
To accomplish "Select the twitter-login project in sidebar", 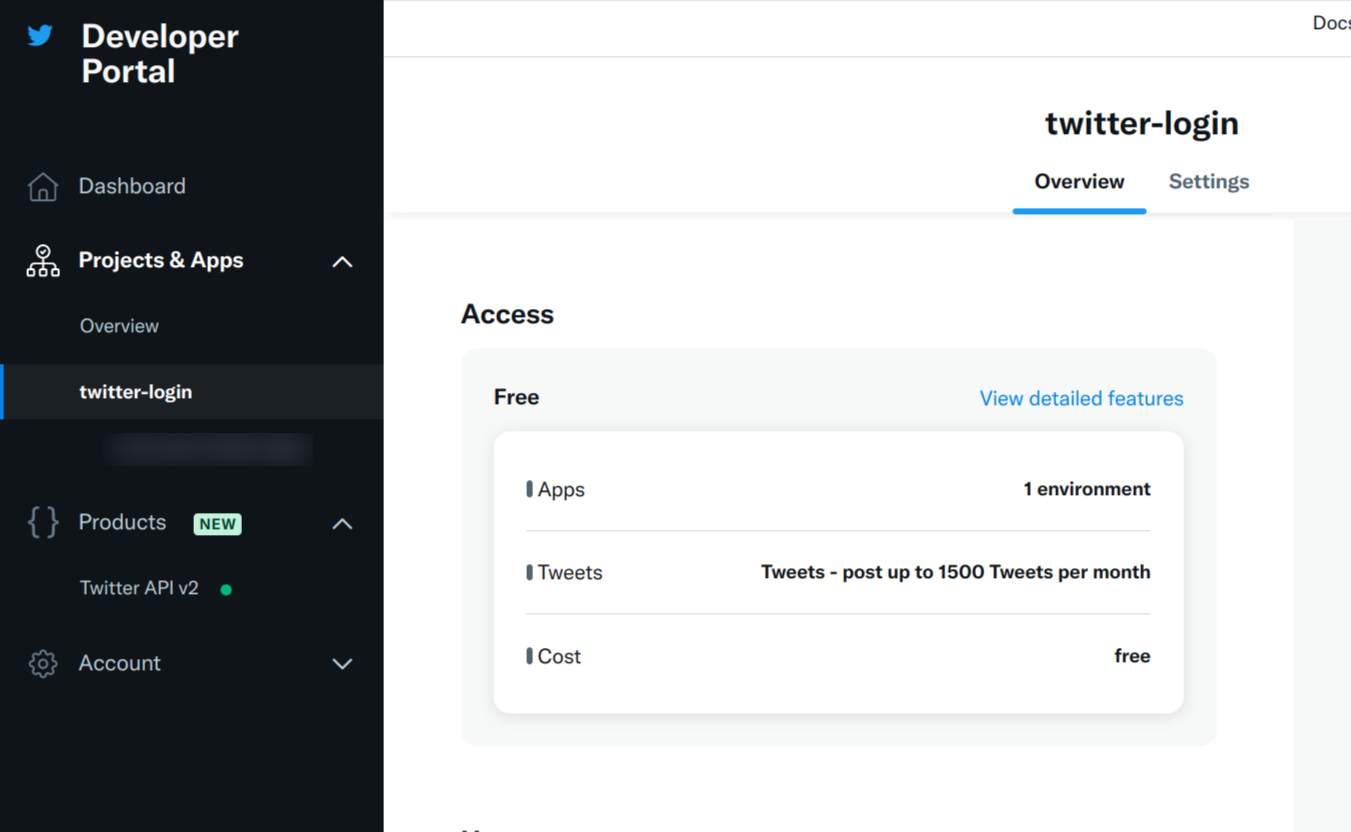I will pyautogui.click(x=136, y=392).
